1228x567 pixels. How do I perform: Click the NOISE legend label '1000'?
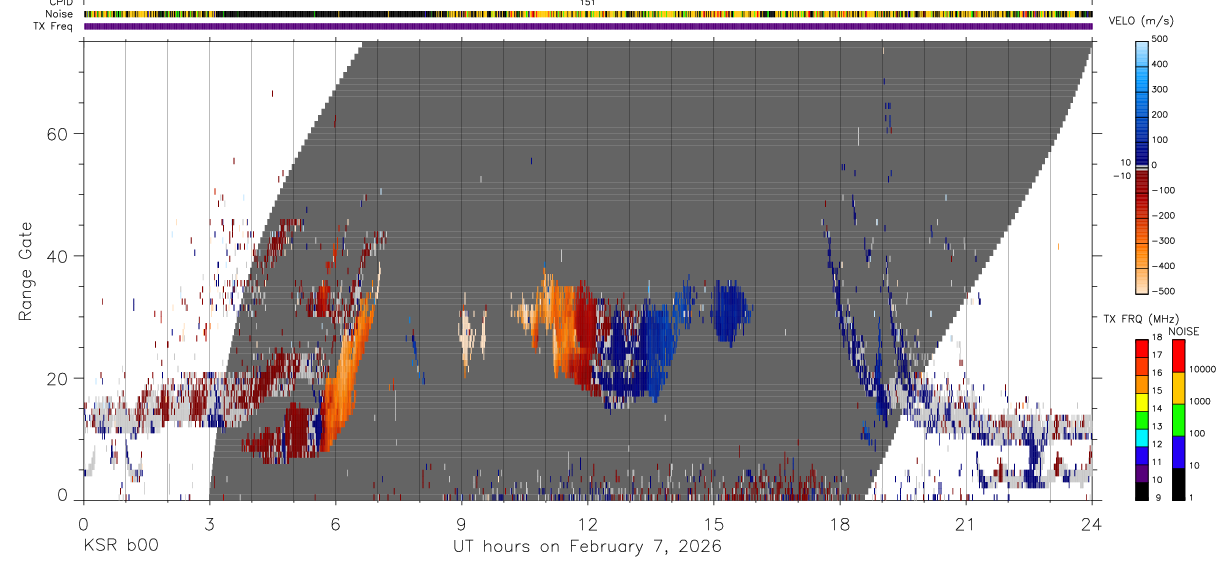click(x=1198, y=402)
